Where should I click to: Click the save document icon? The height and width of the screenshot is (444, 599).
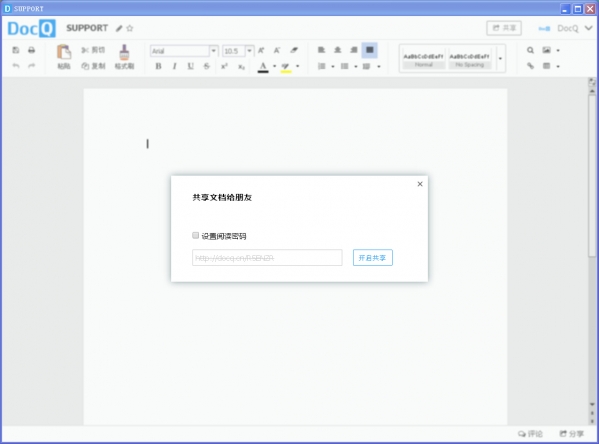16,50
